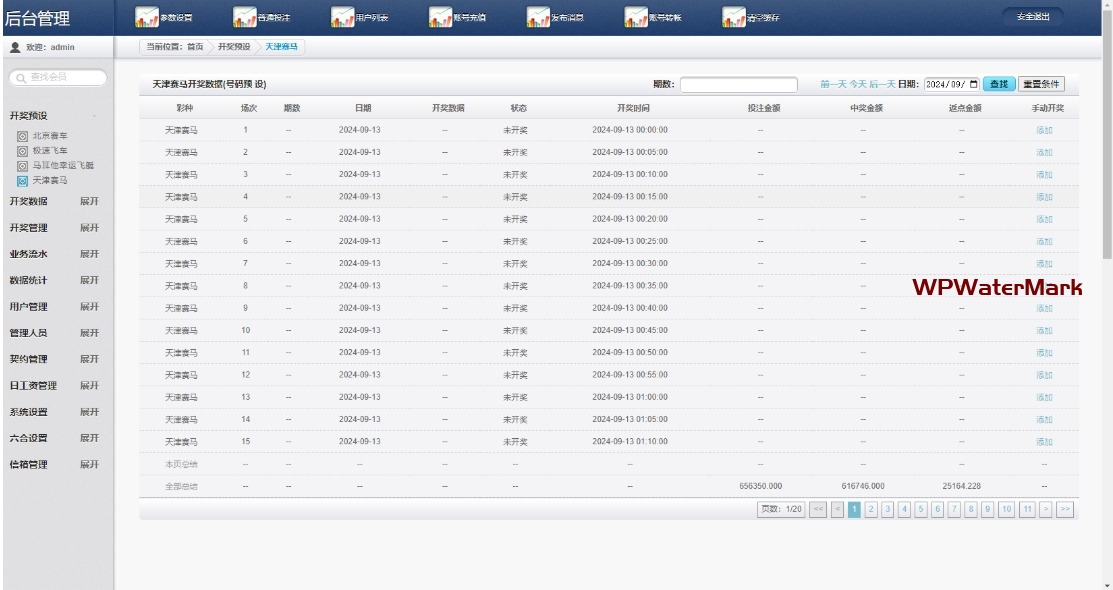The height and width of the screenshot is (590, 1113).
Task: Click the 安全退出 logout button
Action: pos(1033,16)
